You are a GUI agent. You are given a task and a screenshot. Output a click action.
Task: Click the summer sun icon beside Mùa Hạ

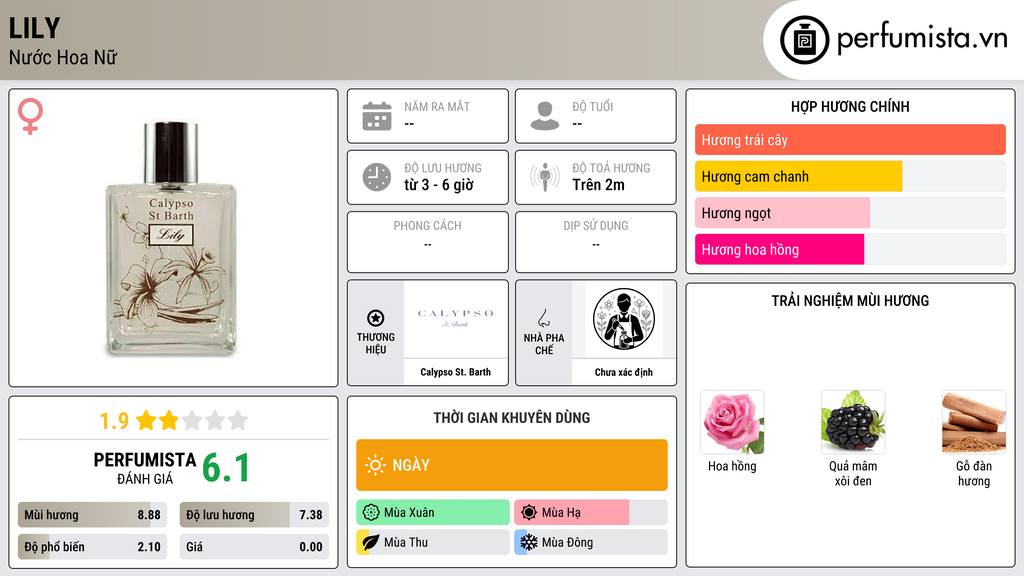point(529,513)
